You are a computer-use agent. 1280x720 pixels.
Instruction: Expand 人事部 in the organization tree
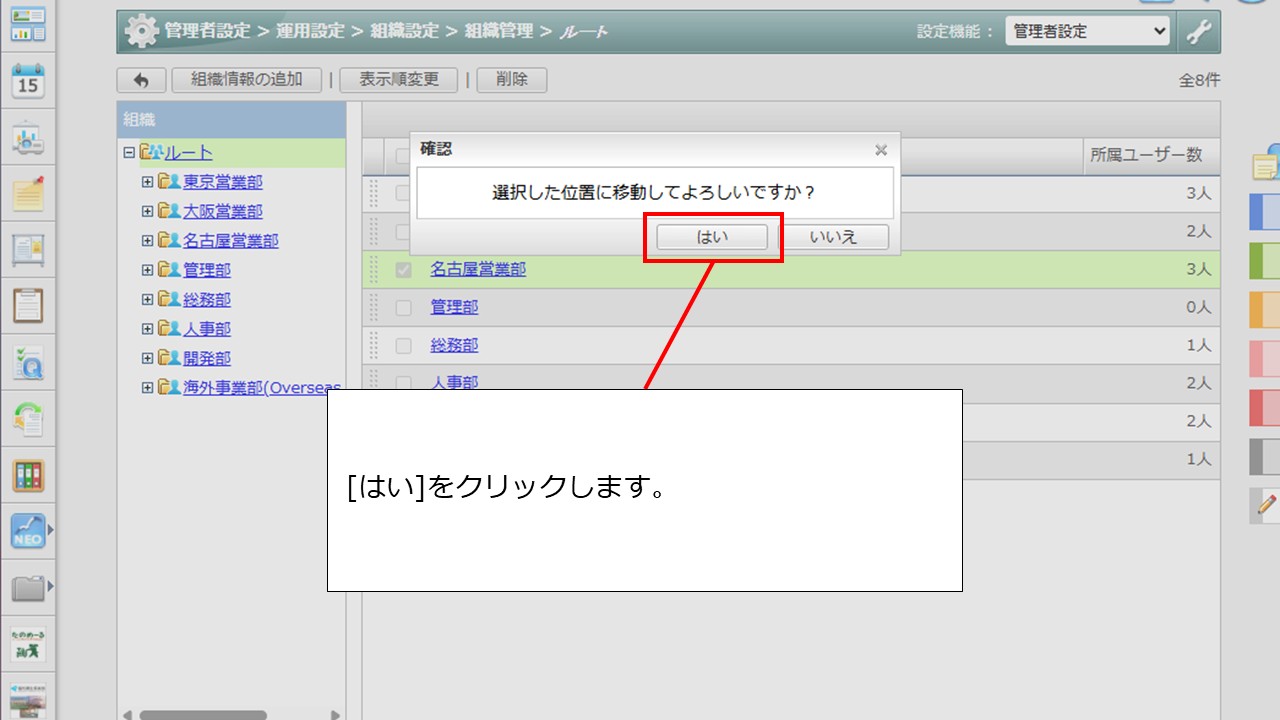[148, 329]
